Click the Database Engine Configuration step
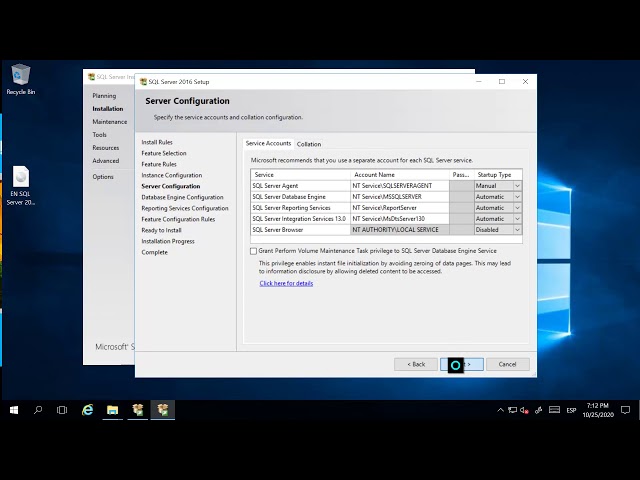 (182, 197)
